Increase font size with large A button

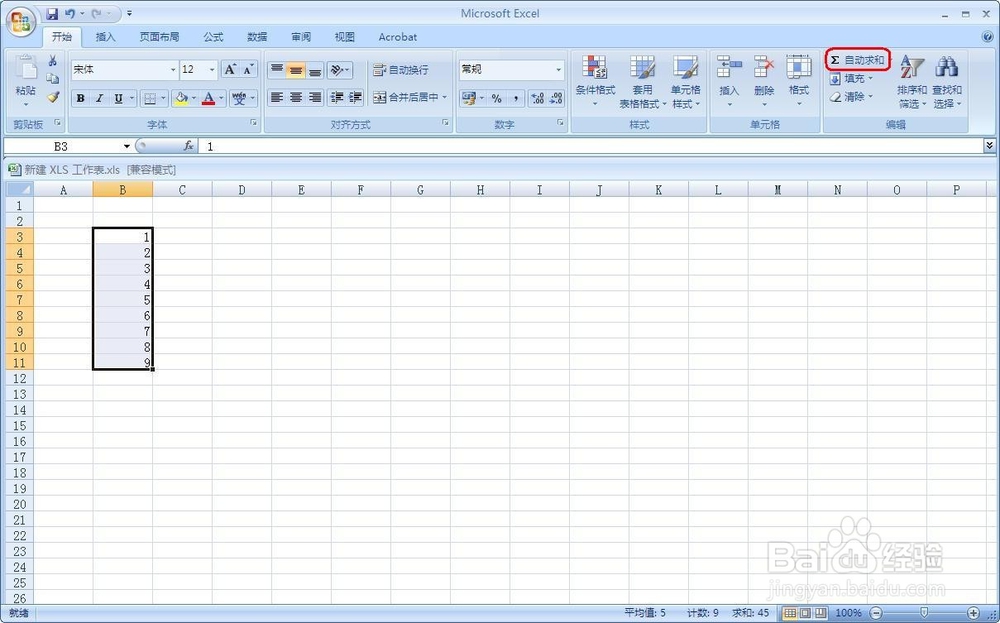click(x=230, y=70)
